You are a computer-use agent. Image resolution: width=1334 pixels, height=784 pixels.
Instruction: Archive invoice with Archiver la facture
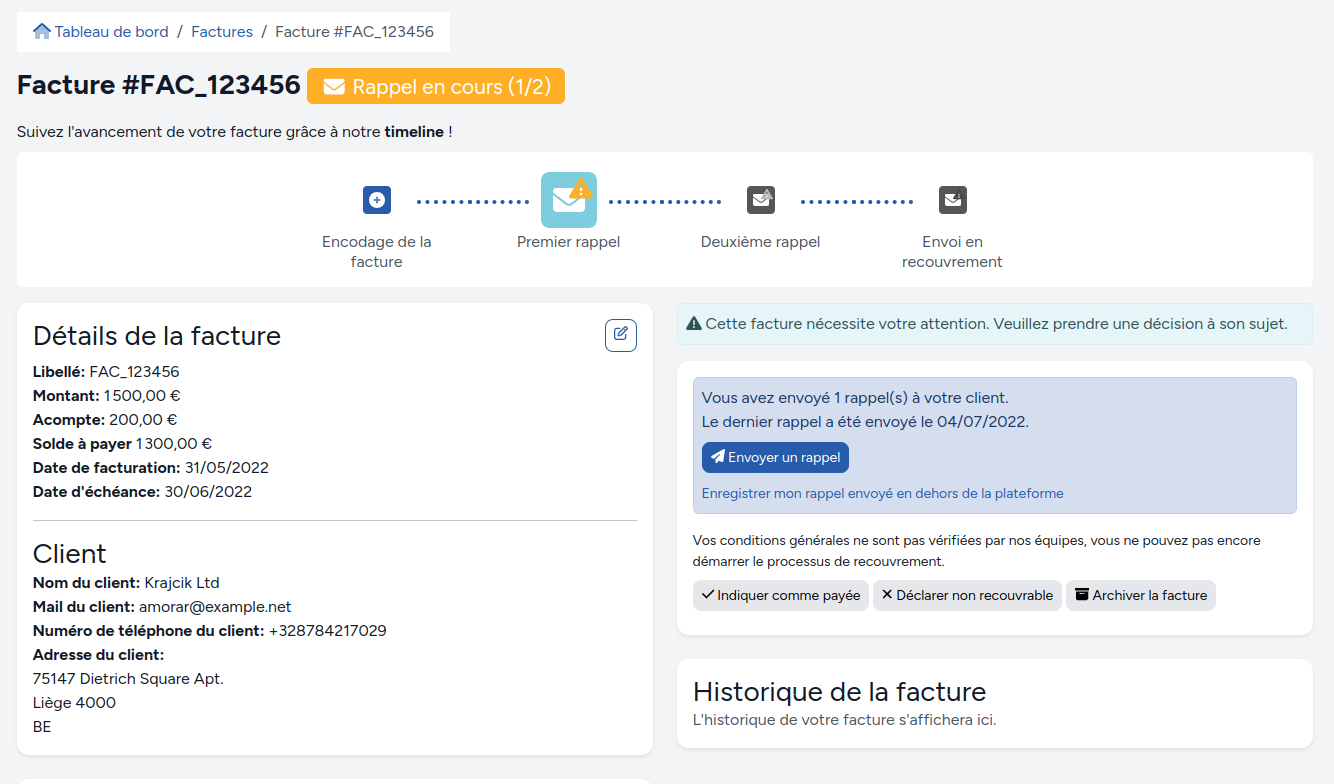pyautogui.click(x=1140, y=595)
